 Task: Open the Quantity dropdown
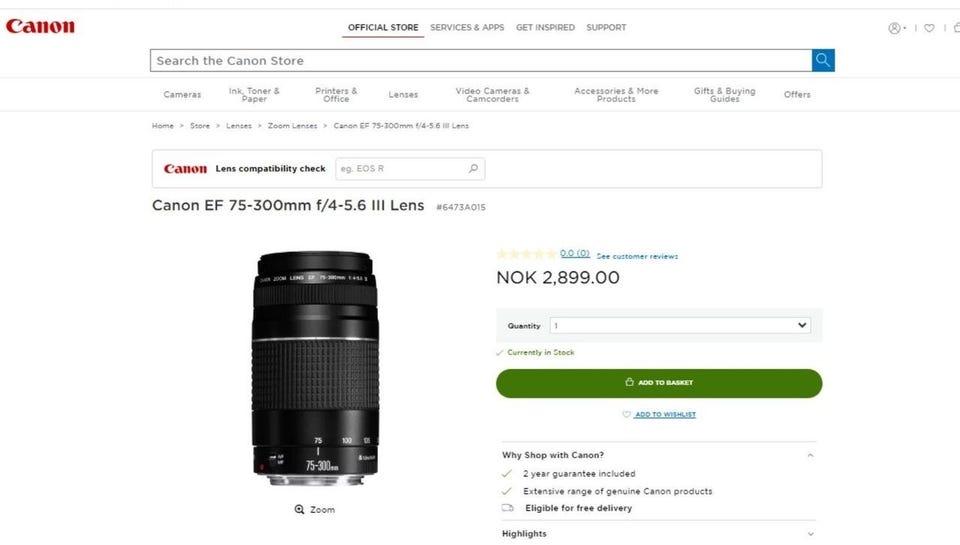point(680,325)
